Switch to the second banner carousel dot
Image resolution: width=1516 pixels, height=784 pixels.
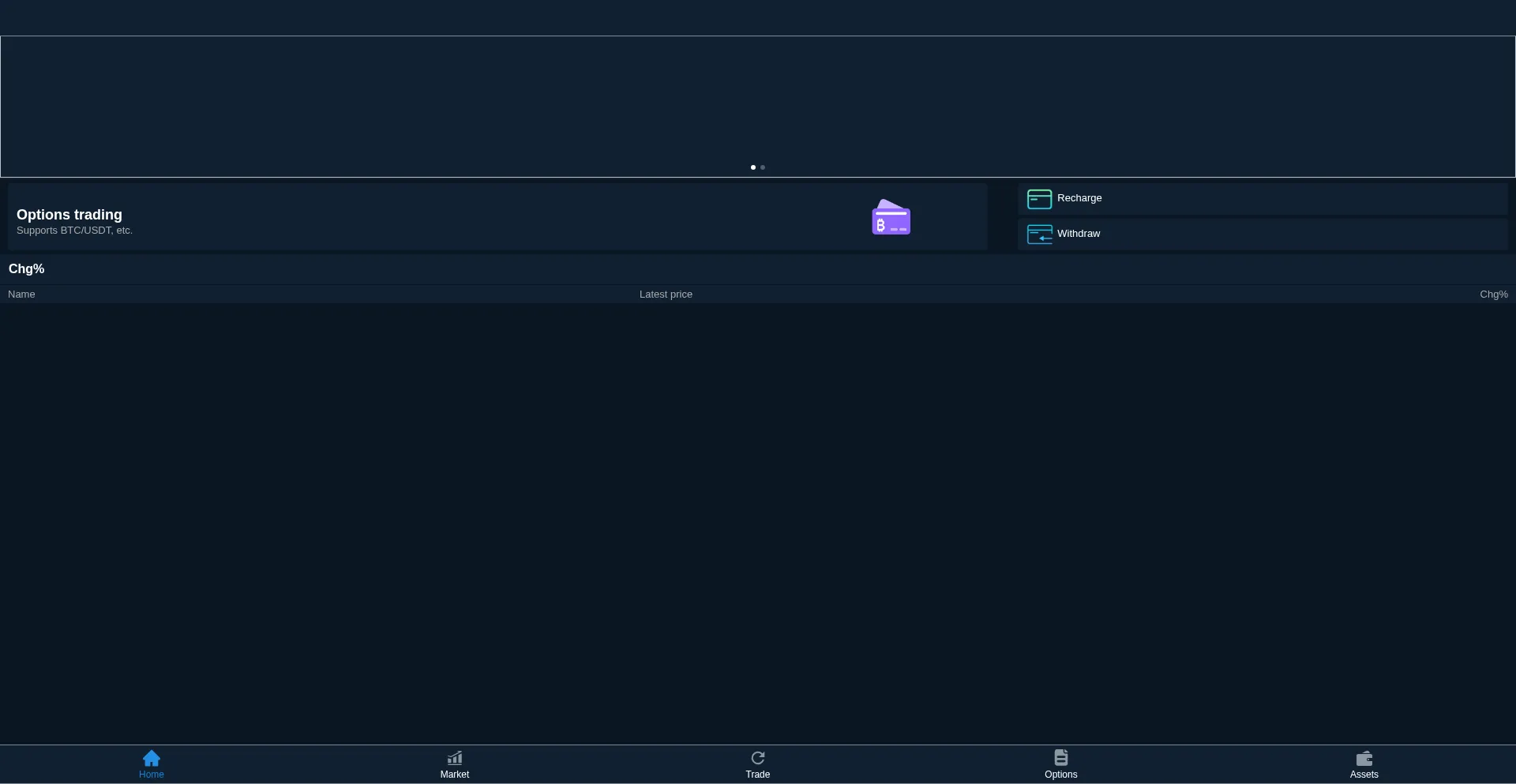[x=763, y=167]
